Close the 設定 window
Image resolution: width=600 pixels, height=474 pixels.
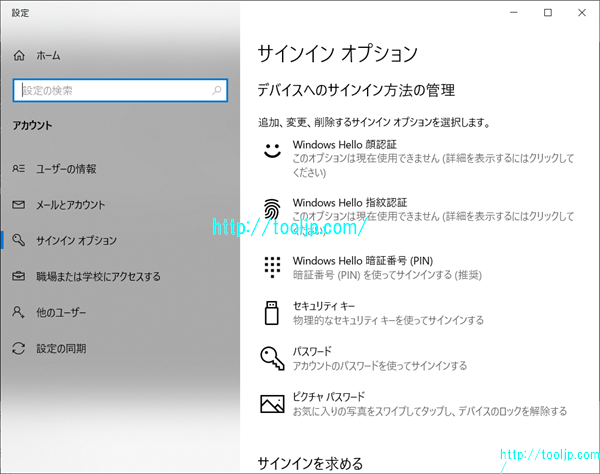[x=582, y=13]
